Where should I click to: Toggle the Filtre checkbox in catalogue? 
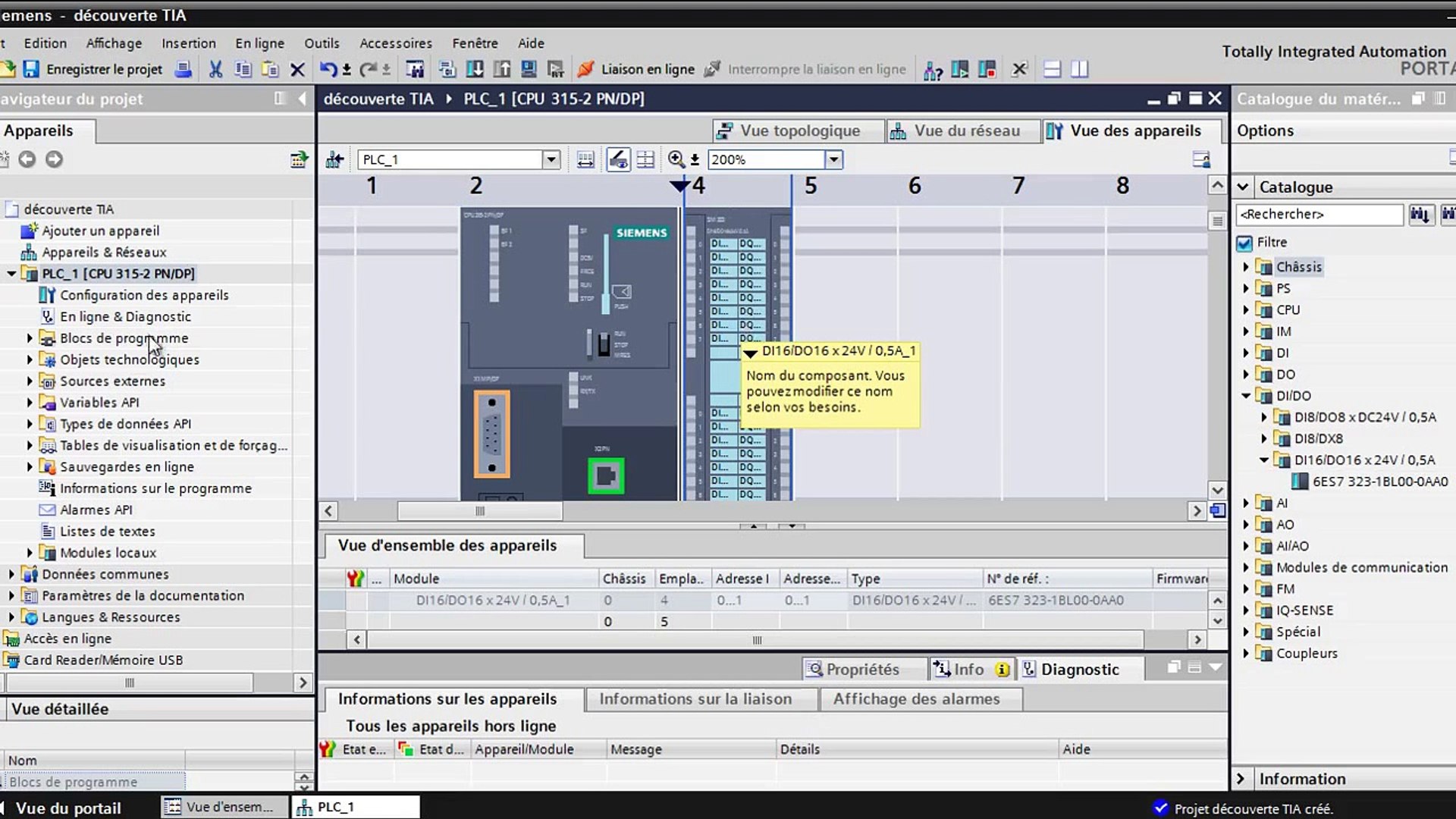[x=1244, y=243]
